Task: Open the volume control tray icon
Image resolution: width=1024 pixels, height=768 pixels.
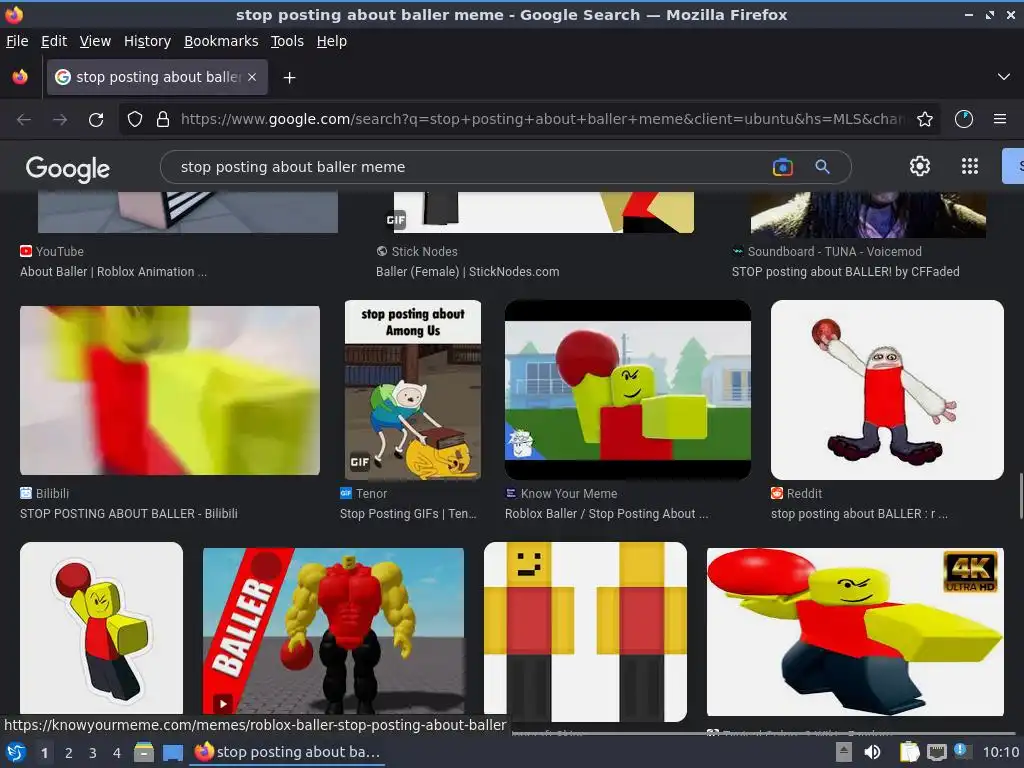Action: 872,752
